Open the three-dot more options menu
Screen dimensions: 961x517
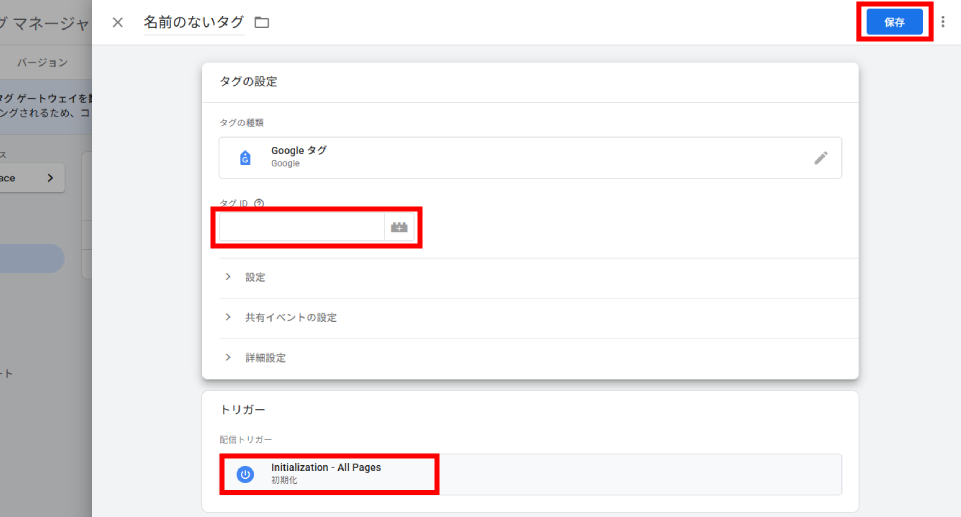click(942, 22)
